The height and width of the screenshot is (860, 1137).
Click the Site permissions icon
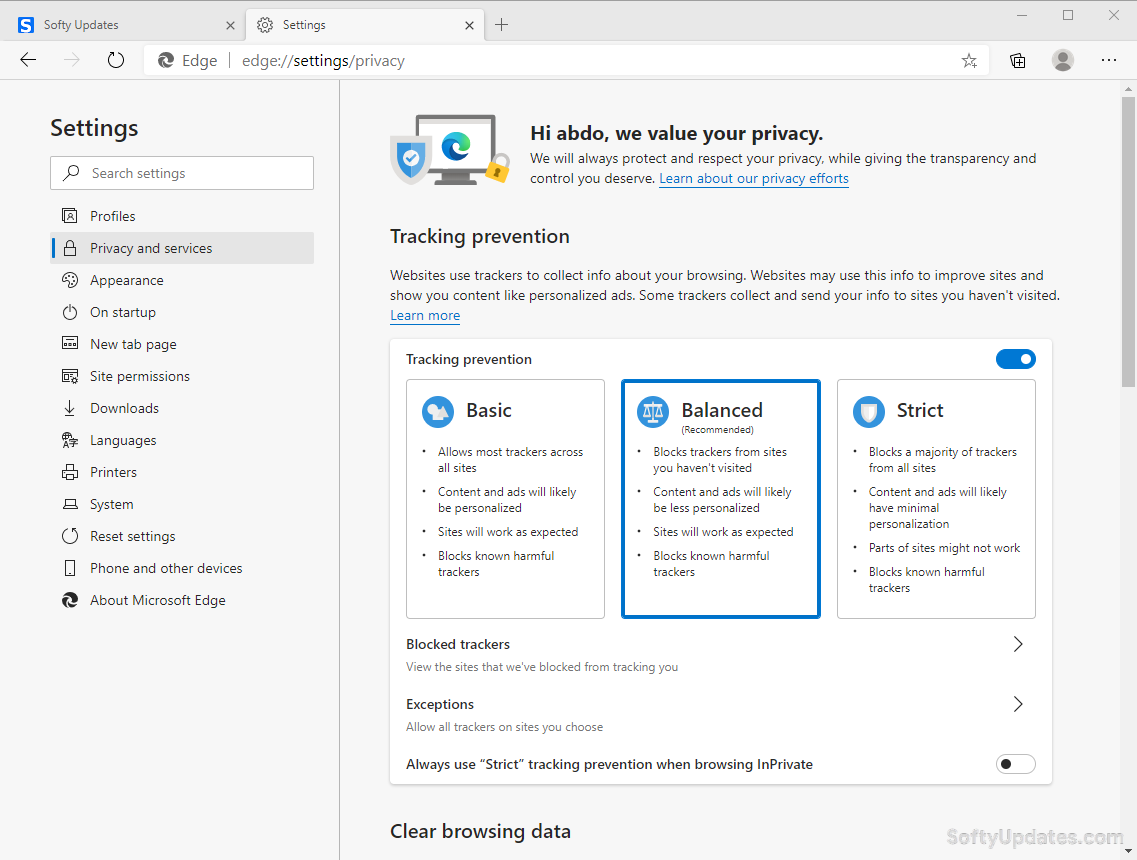click(70, 376)
